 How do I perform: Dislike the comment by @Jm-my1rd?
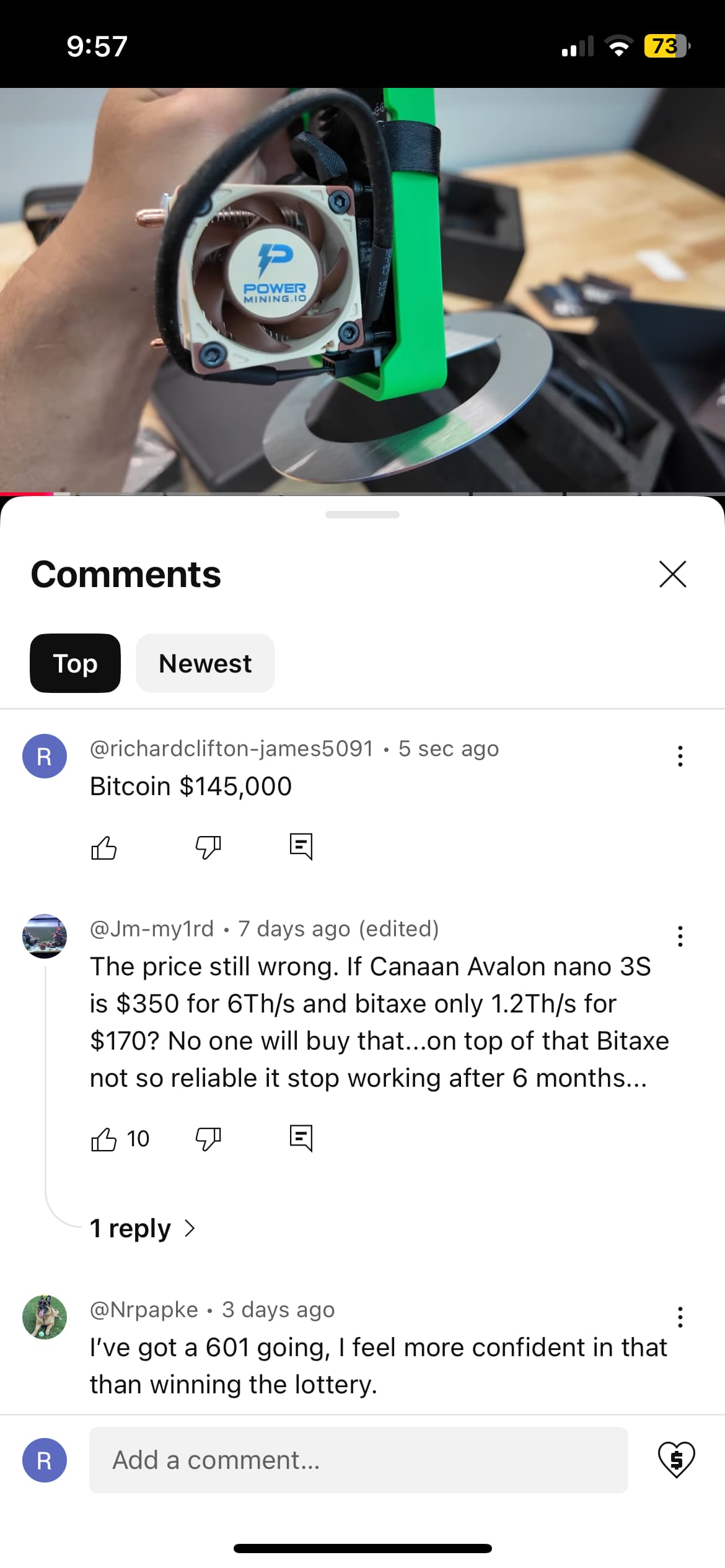pyautogui.click(x=208, y=1139)
